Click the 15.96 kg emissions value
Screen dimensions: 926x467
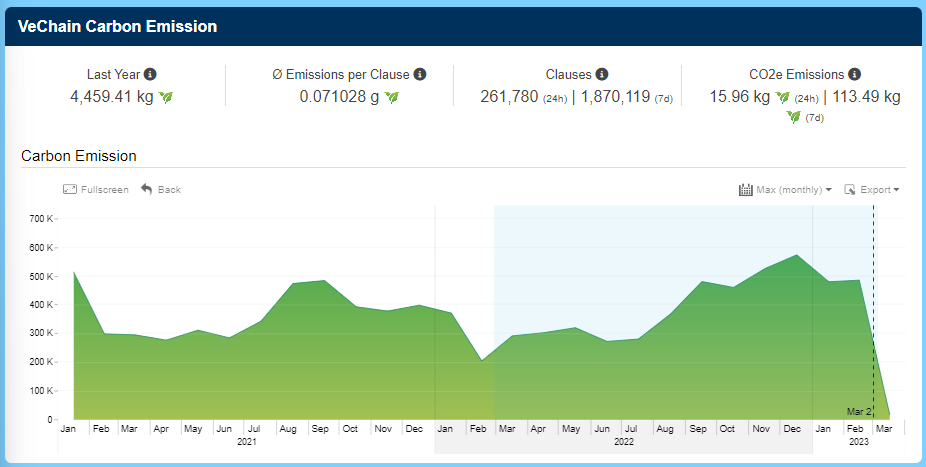coord(740,96)
